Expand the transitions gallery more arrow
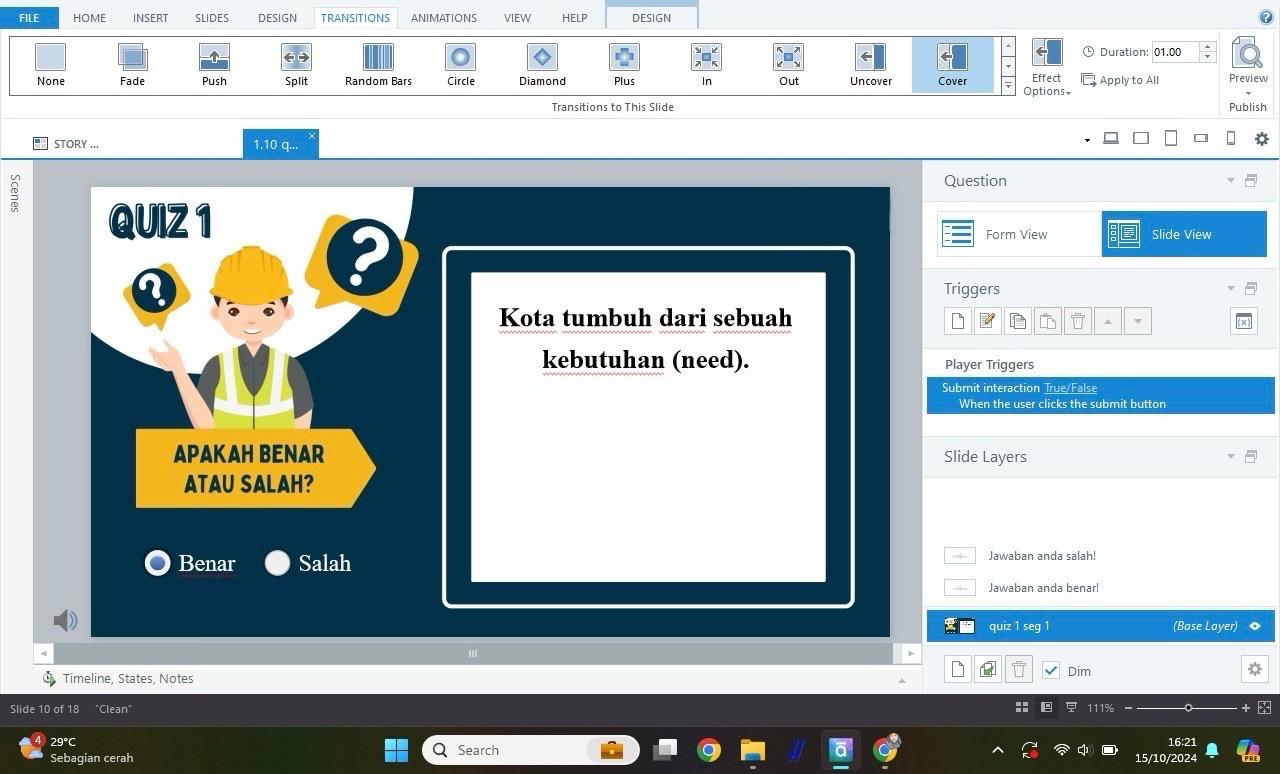Image resolution: width=1280 pixels, height=774 pixels. [1008, 86]
